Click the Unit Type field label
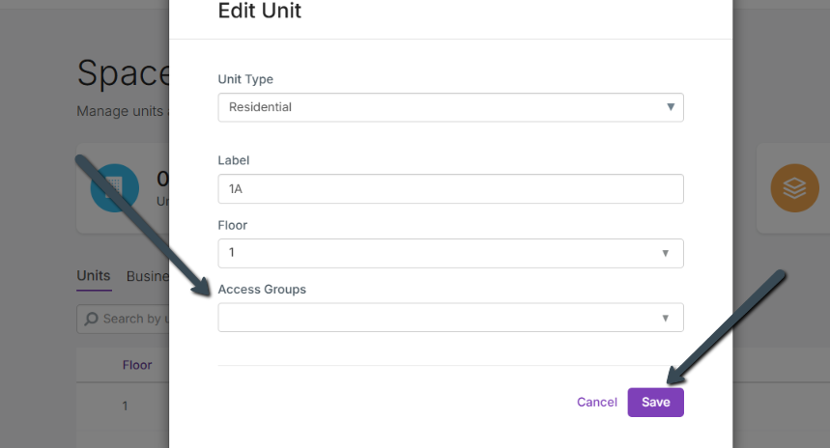 pos(245,79)
